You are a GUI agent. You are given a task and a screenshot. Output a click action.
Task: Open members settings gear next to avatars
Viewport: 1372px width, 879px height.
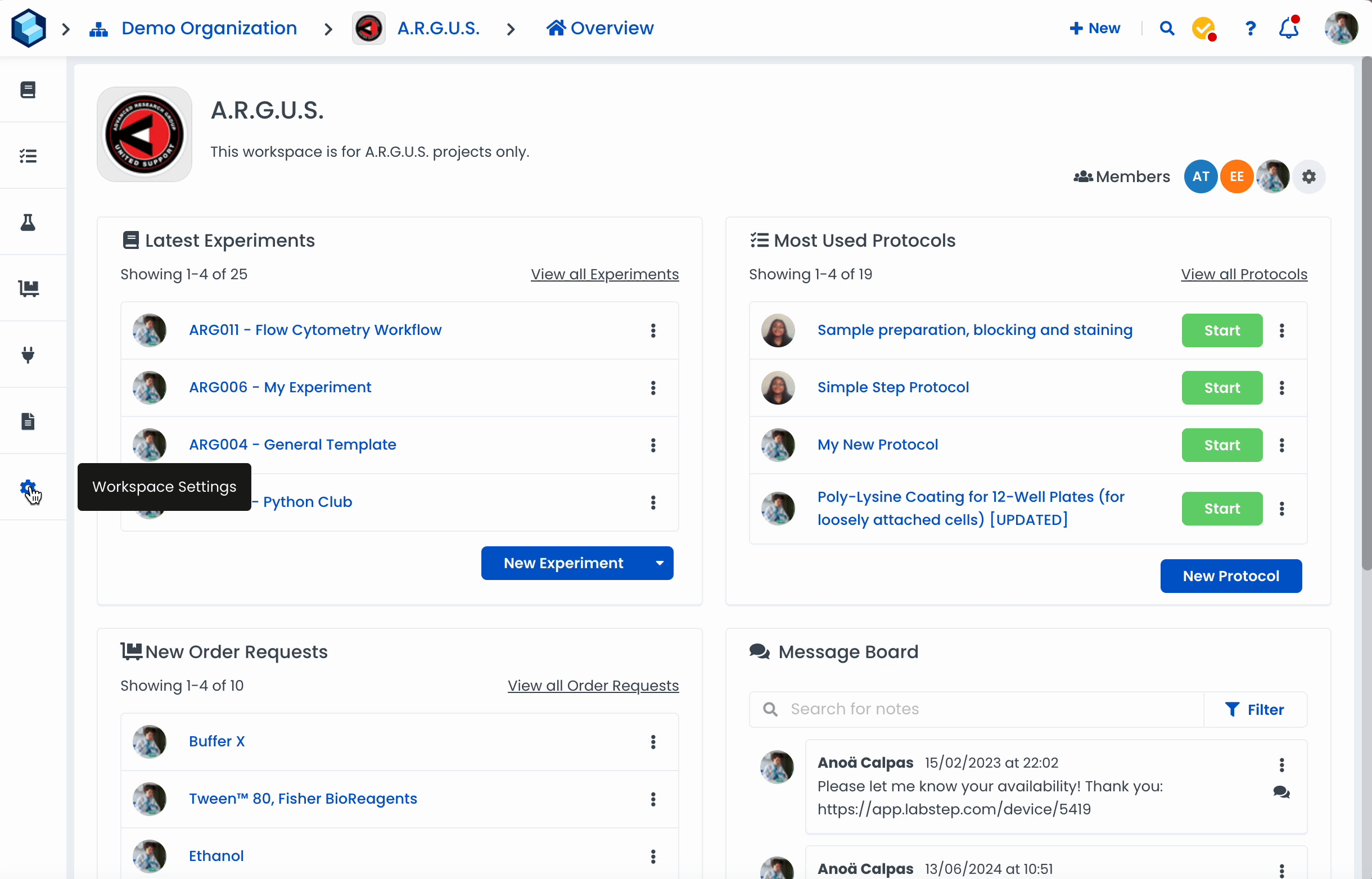tap(1308, 177)
